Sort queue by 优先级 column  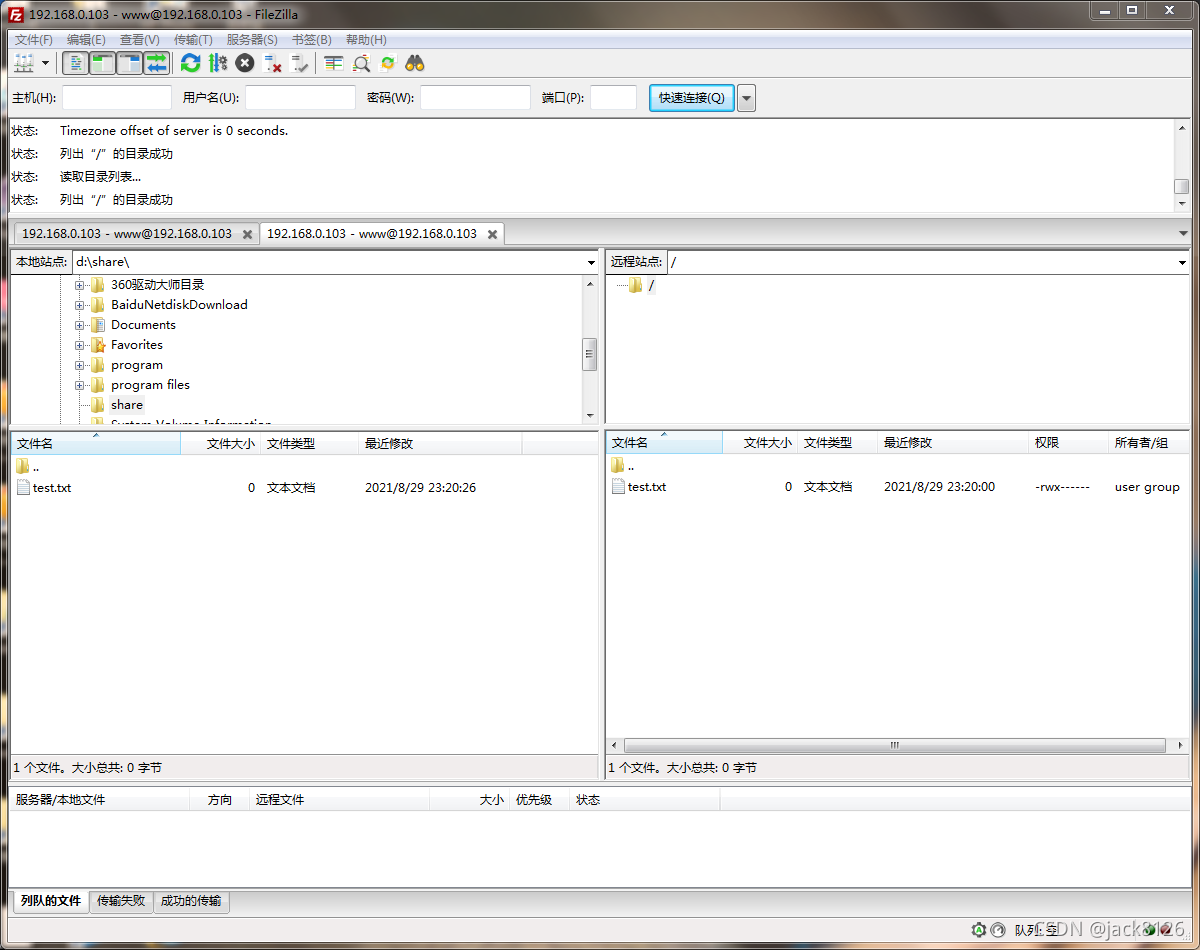pyautogui.click(x=534, y=800)
